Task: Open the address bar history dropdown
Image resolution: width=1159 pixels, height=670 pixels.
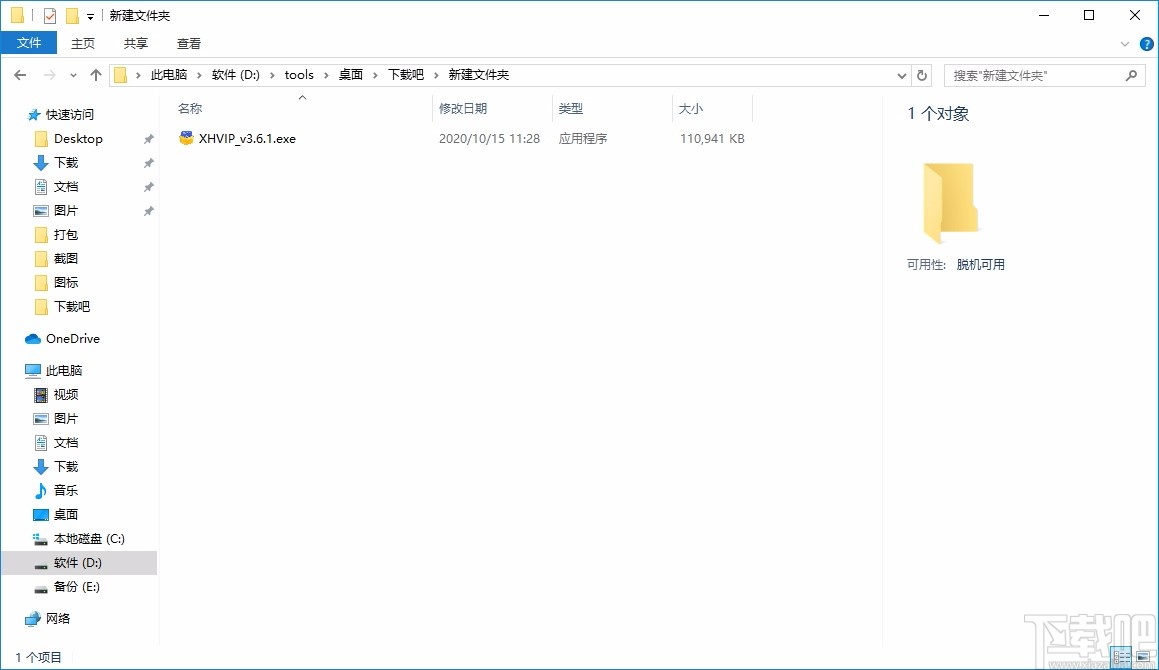Action: [x=901, y=75]
